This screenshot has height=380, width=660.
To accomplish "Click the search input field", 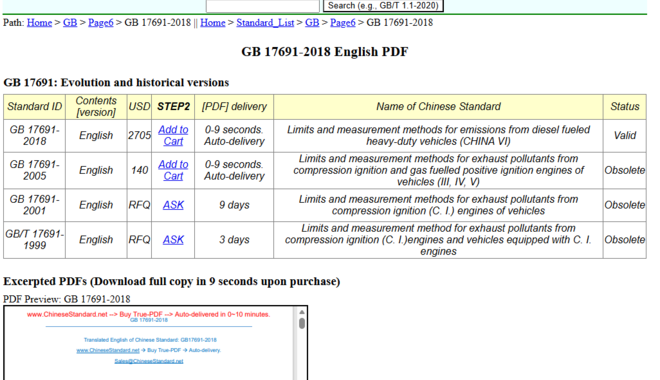I will (x=262, y=5).
